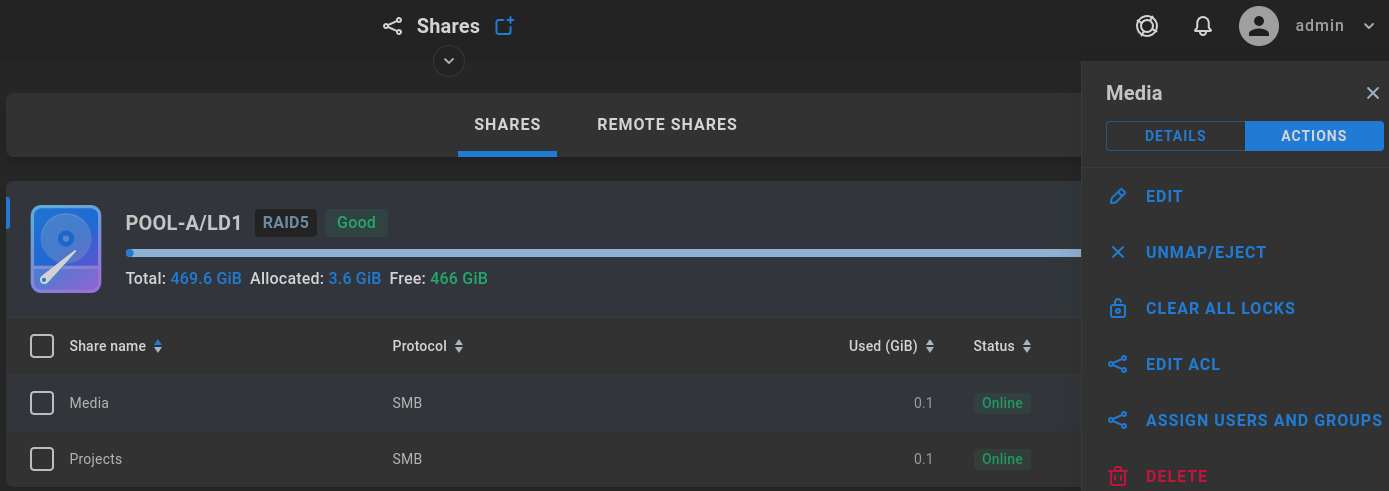1389x491 pixels.
Task: Toggle the select-all checkbox in the table header
Action: pos(42,346)
